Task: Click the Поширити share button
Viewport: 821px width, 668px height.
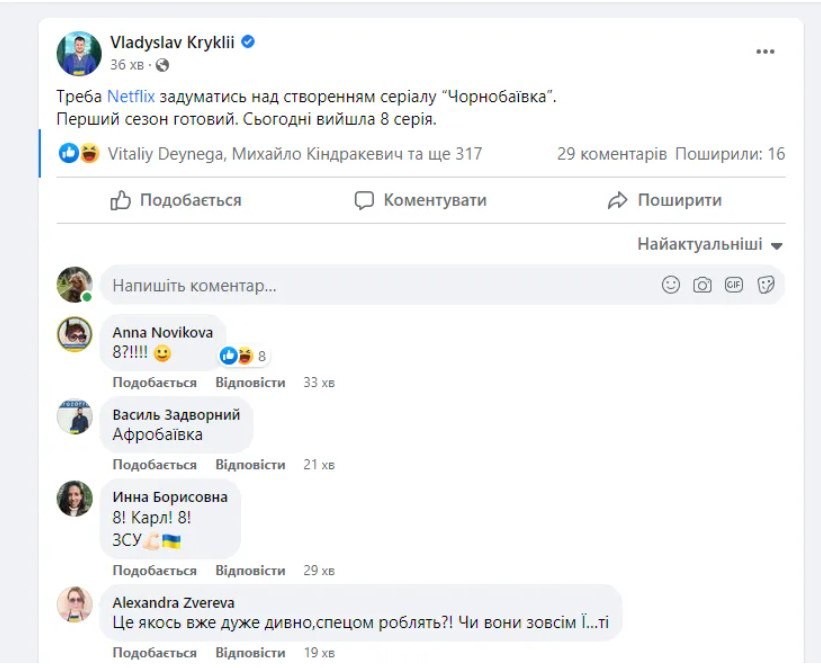Action: click(664, 200)
